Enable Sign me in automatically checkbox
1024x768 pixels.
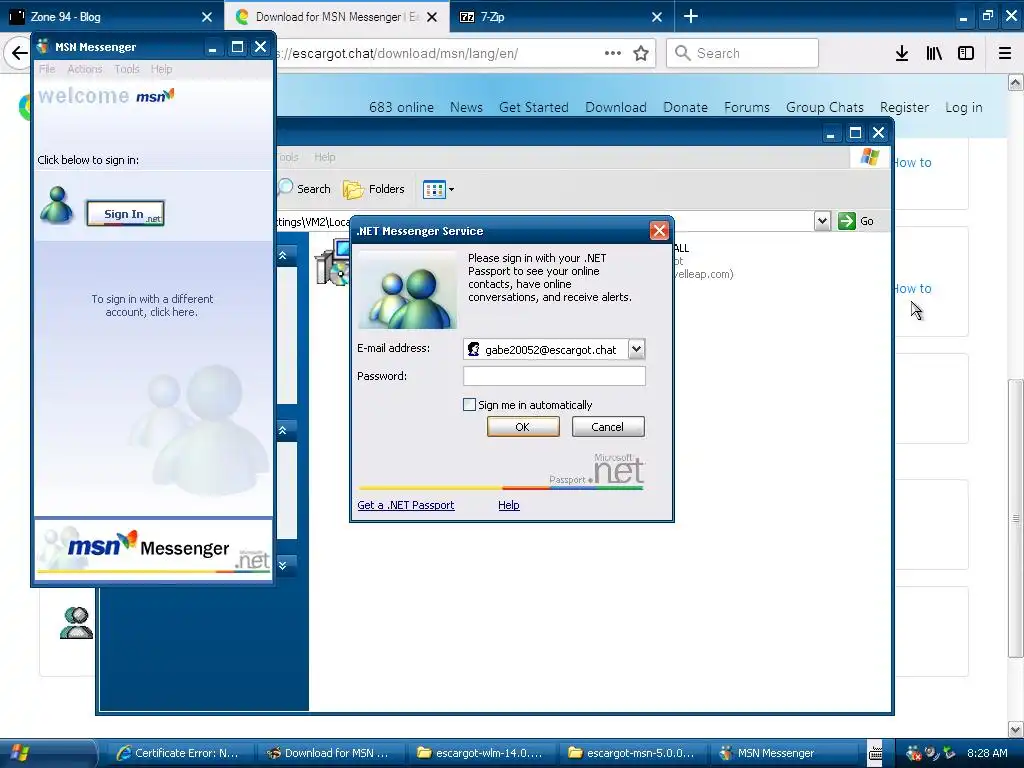(469, 405)
